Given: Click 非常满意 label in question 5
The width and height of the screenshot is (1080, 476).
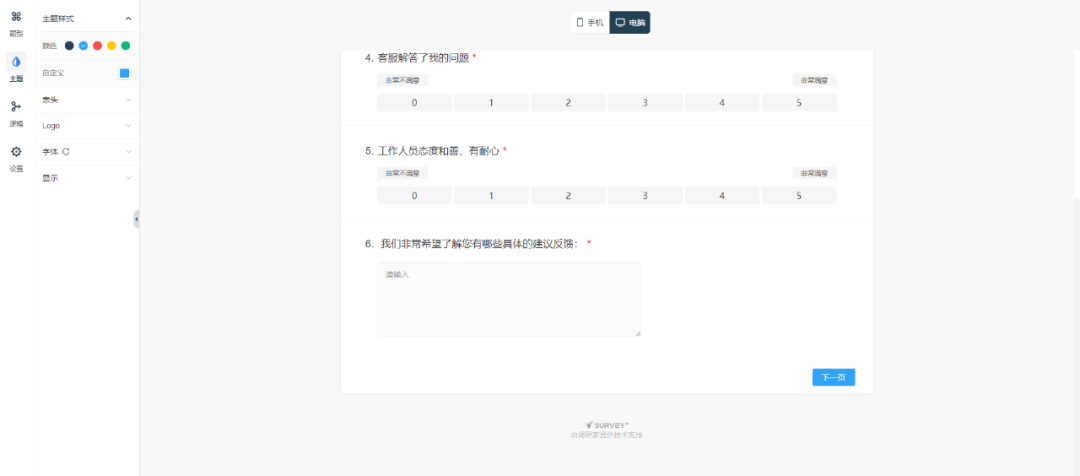Looking at the screenshot, I should [814, 174].
